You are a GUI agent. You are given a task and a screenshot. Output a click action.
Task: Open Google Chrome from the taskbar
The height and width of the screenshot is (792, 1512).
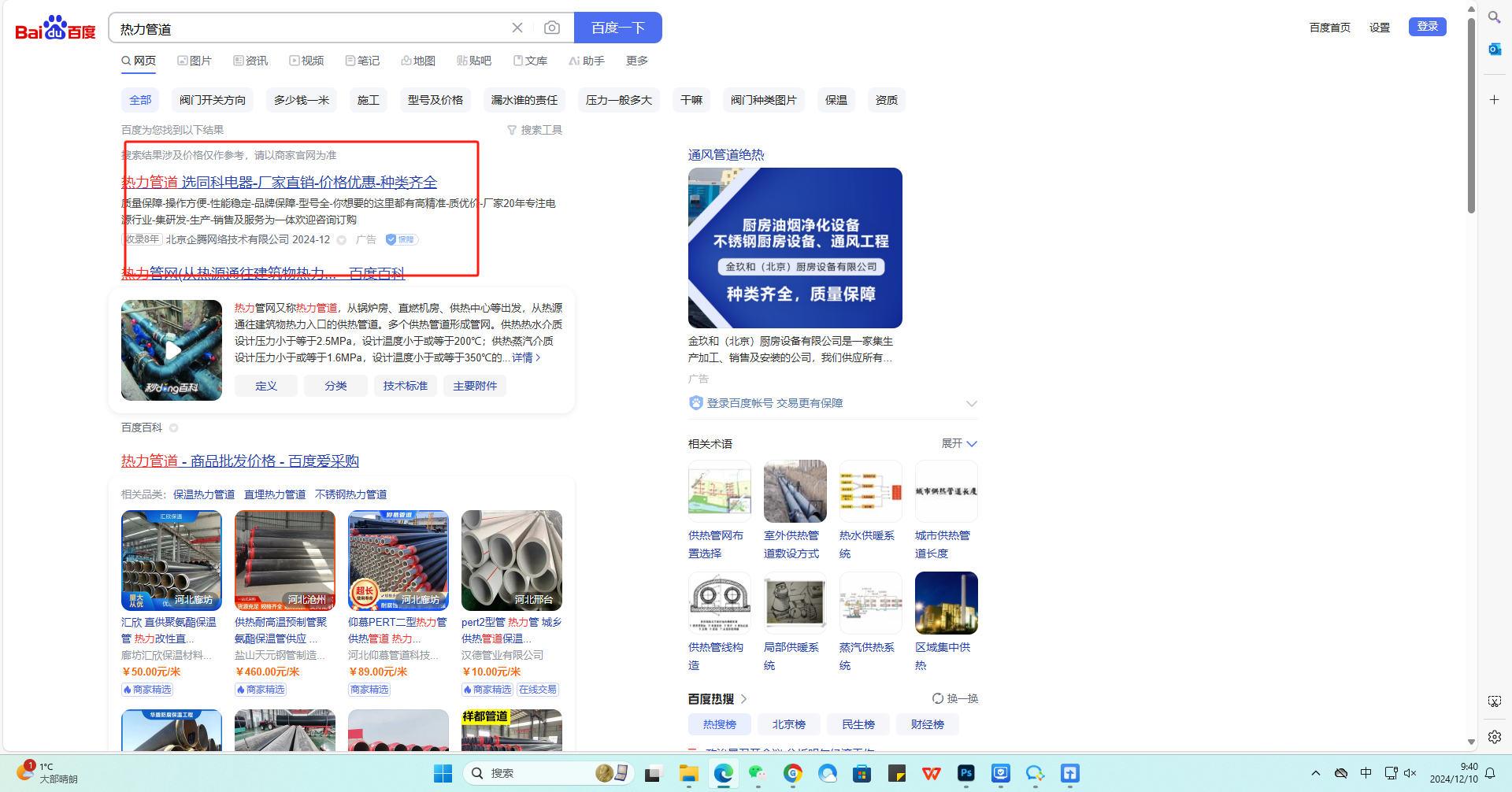tap(793, 774)
